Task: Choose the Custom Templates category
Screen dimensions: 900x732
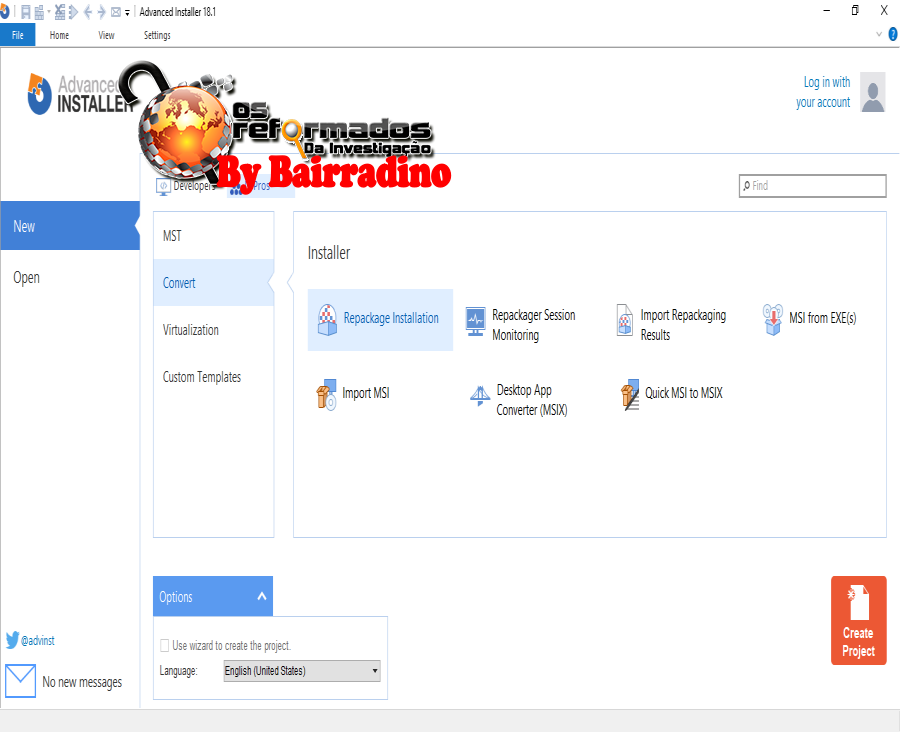Action: point(214,377)
